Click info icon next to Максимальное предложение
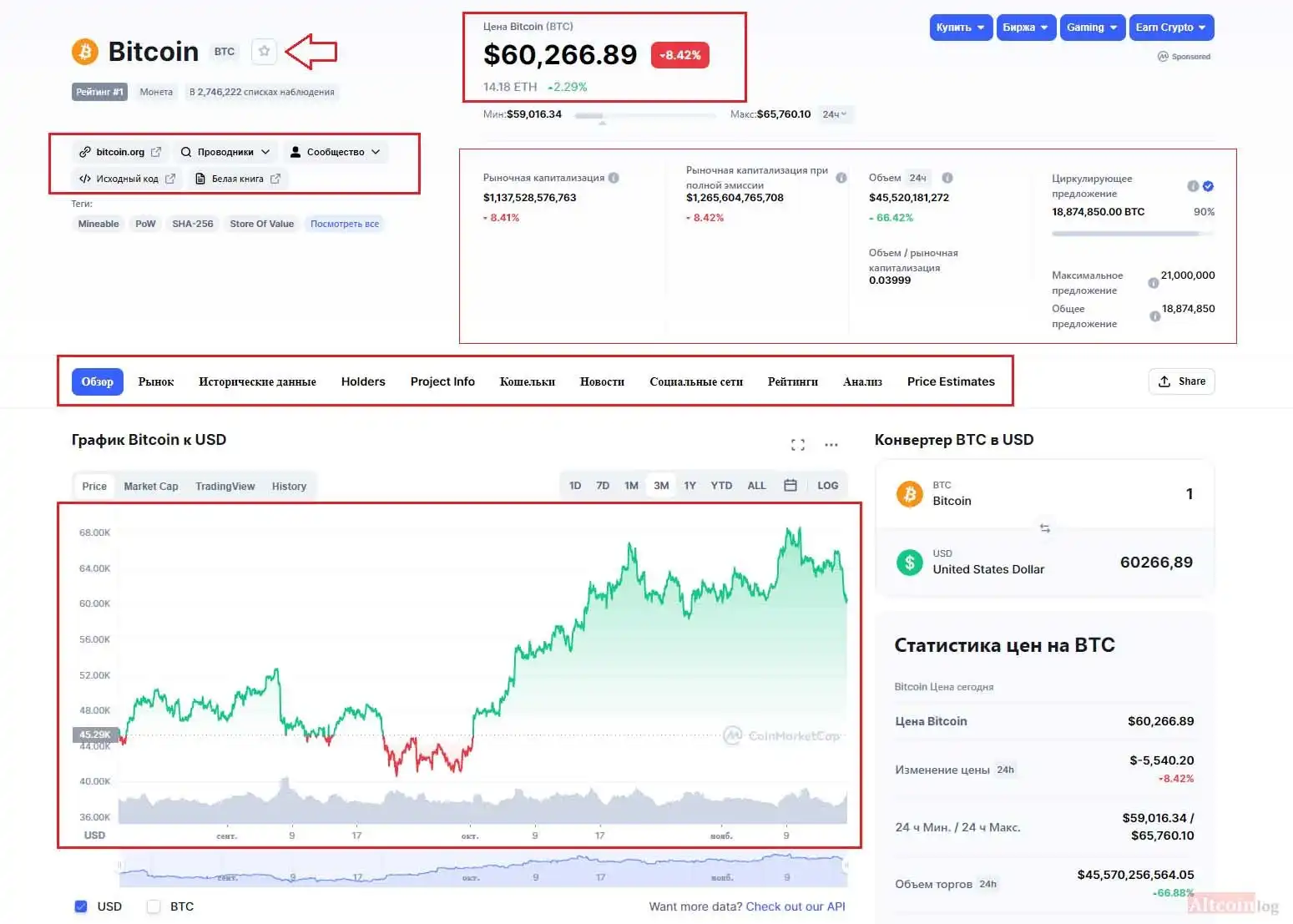 1153,283
